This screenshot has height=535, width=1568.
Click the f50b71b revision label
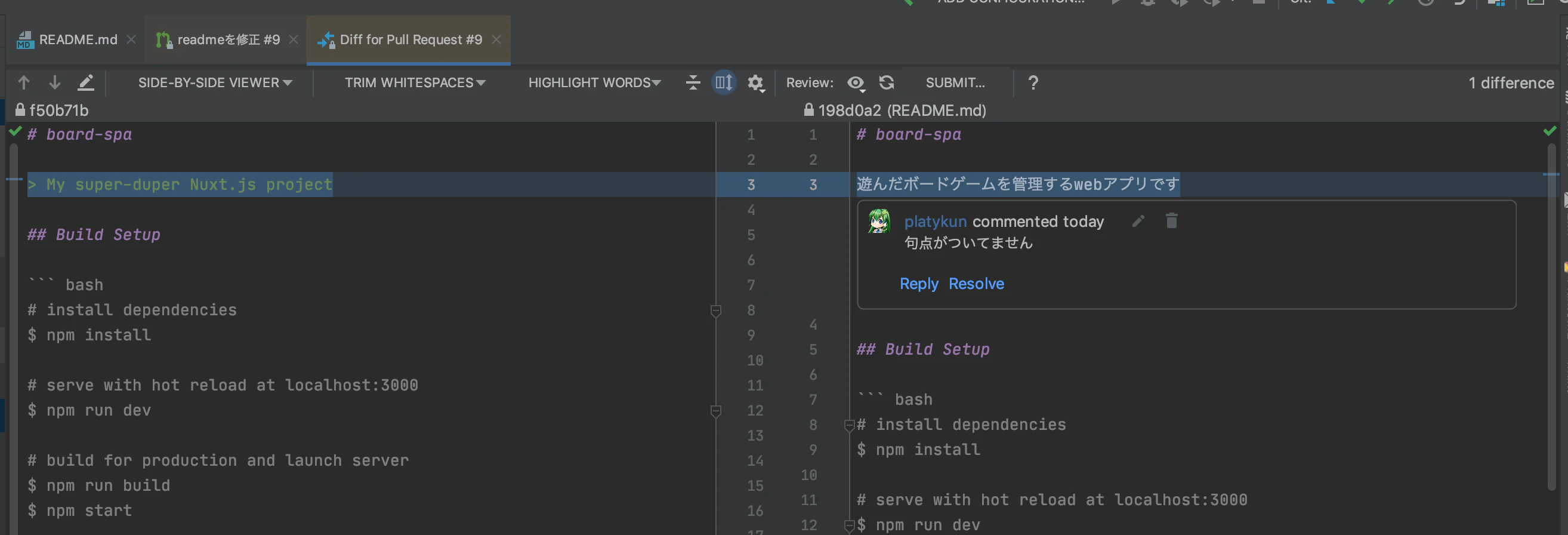(59, 110)
